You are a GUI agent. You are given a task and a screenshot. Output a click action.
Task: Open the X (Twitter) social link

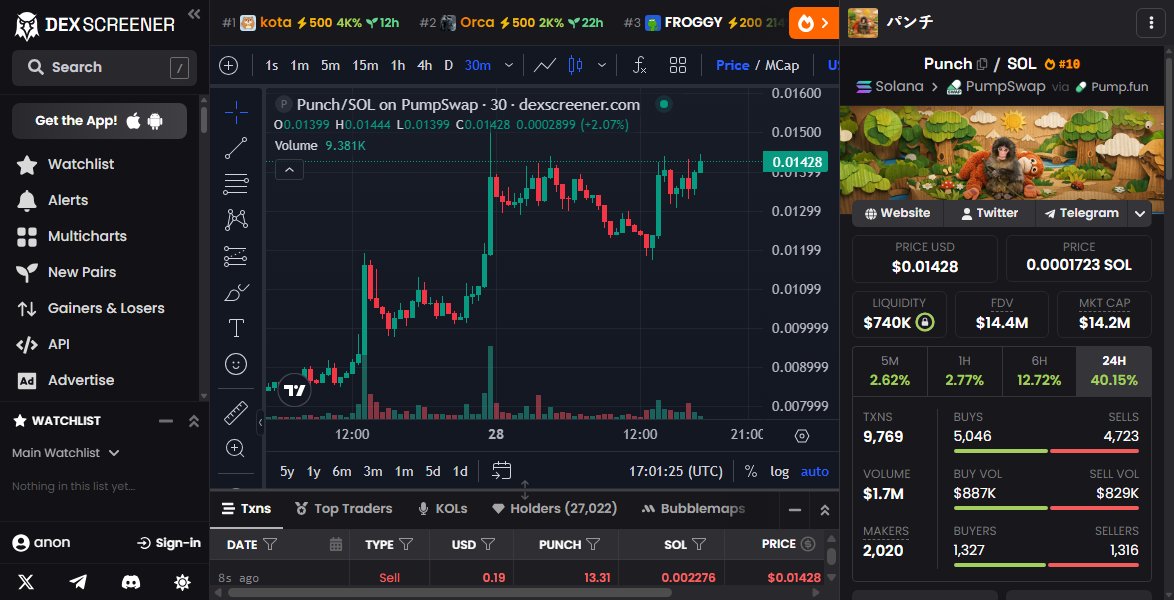click(x=26, y=582)
